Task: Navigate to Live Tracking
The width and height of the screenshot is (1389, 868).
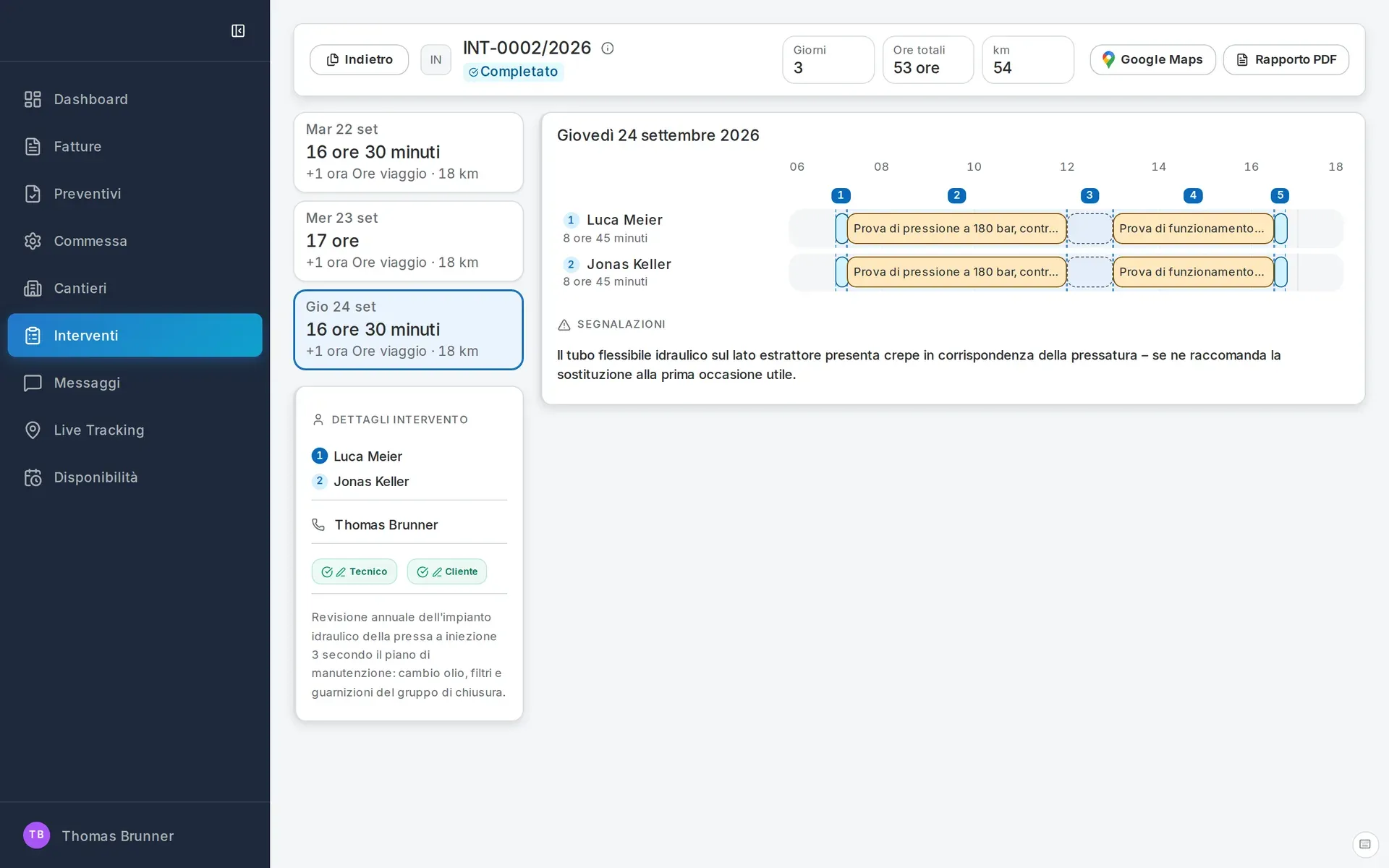Action: pyautogui.click(x=135, y=430)
